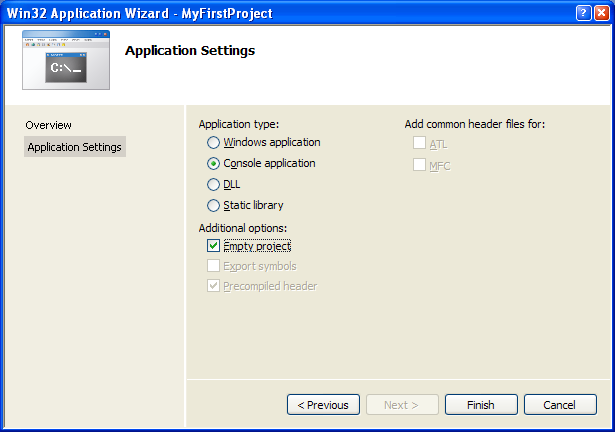The height and width of the screenshot is (432, 615).
Task: Choose the DLL application type
Action: click(213, 184)
